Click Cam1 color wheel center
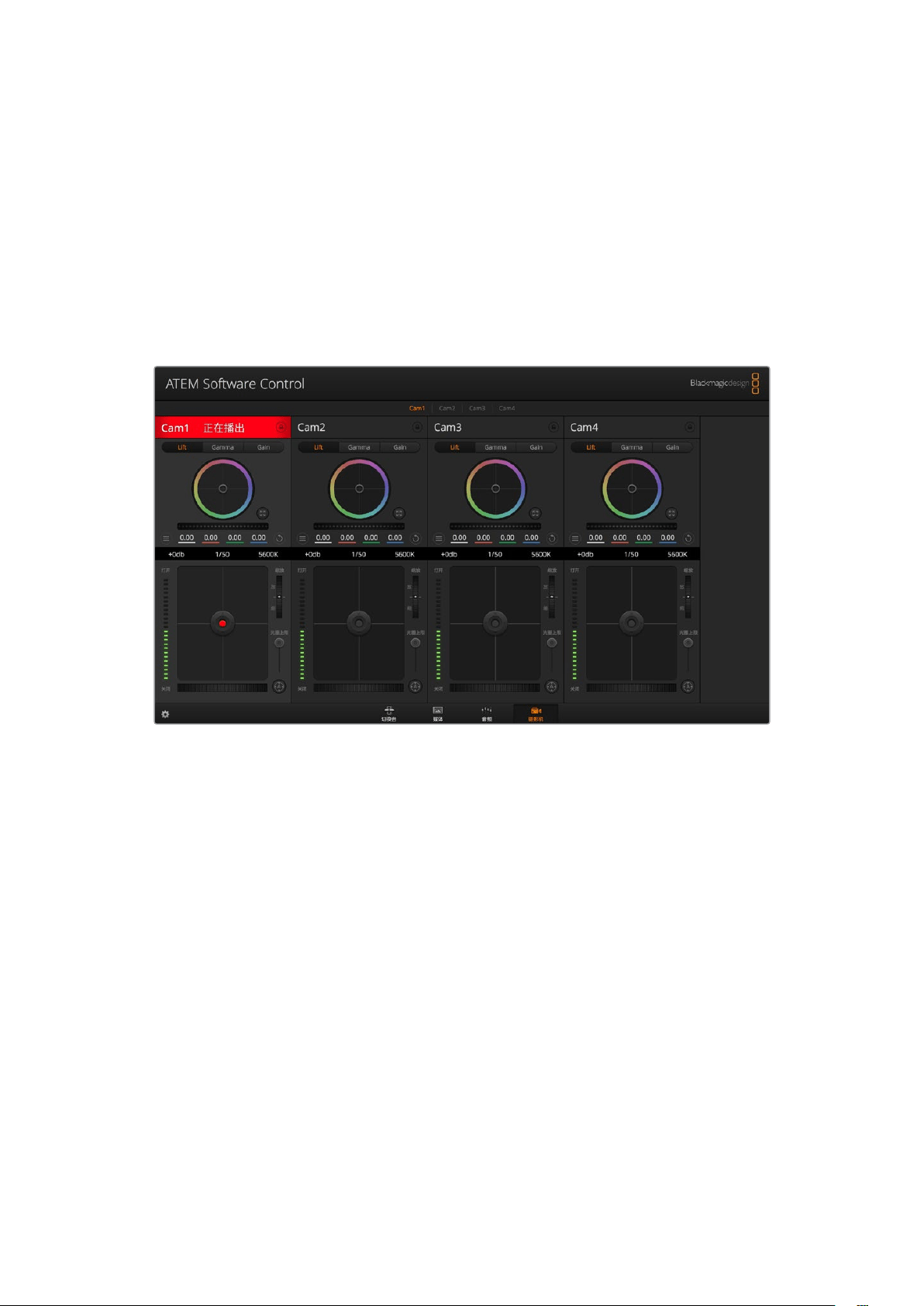 pos(223,488)
